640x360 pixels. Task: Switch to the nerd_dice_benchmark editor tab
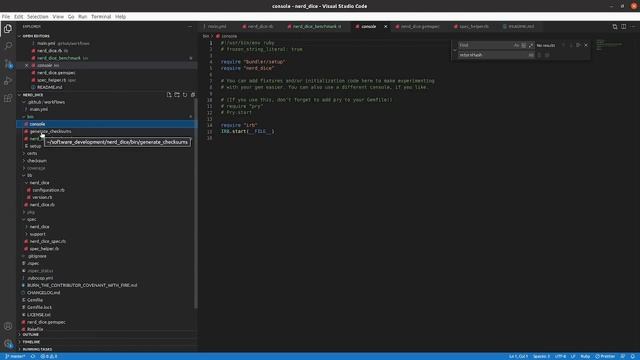click(x=314, y=27)
